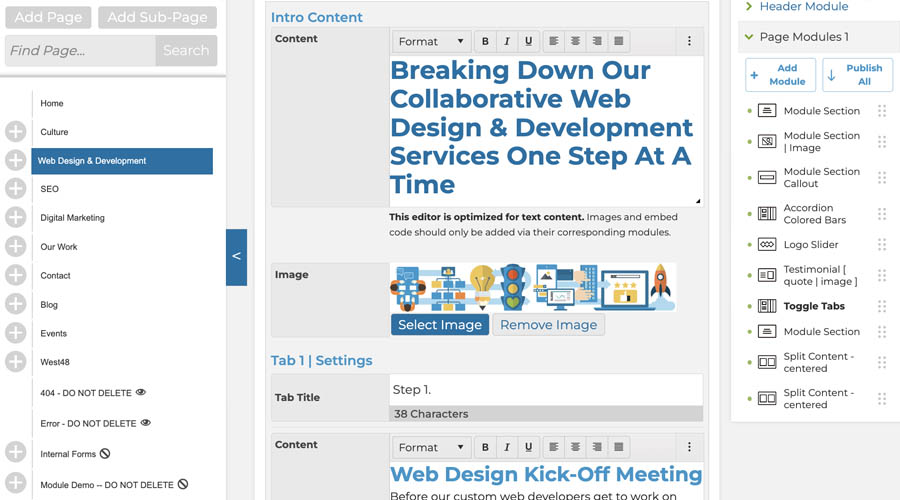Toggle visibility eye on 404 page
The height and width of the screenshot is (500, 900).
tap(141, 393)
